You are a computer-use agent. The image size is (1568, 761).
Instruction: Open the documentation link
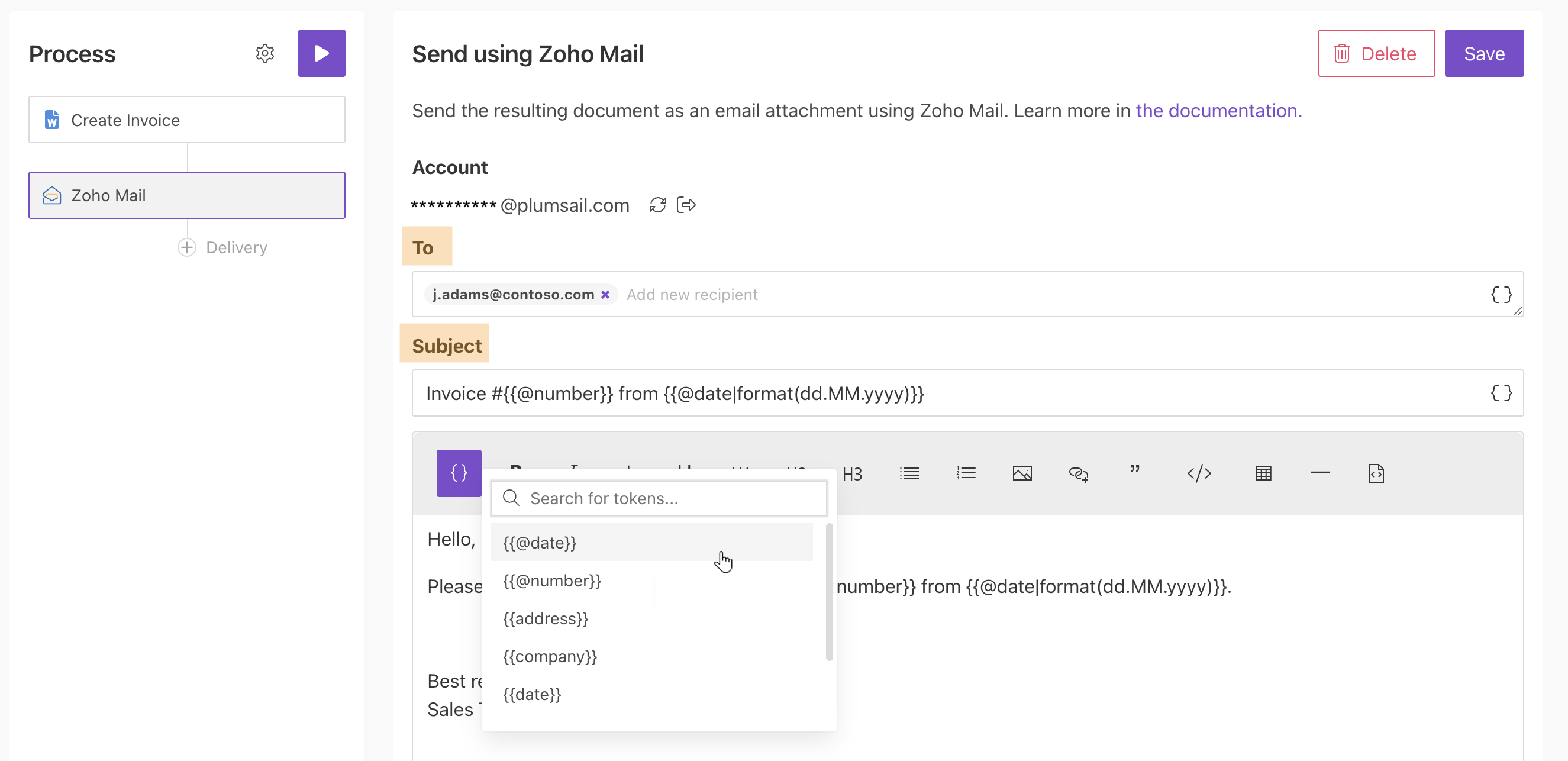(1218, 111)
